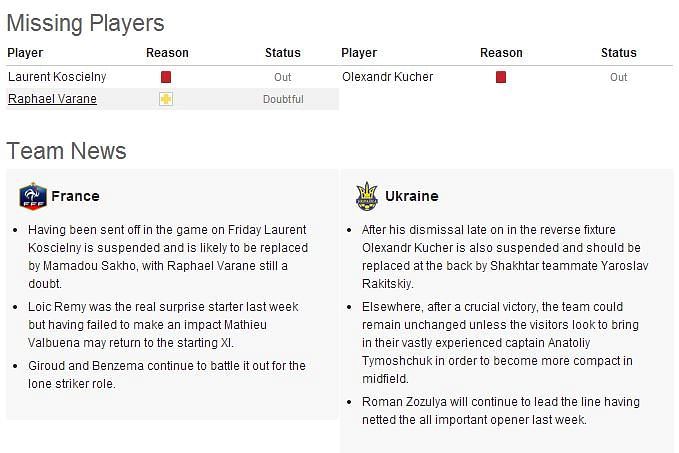Image resolution: width=679 pixels, height=453 pixels.
Task: Click the Out status for Laurent Koscielny
Action: pyautogui.click(x=282, y=77)
